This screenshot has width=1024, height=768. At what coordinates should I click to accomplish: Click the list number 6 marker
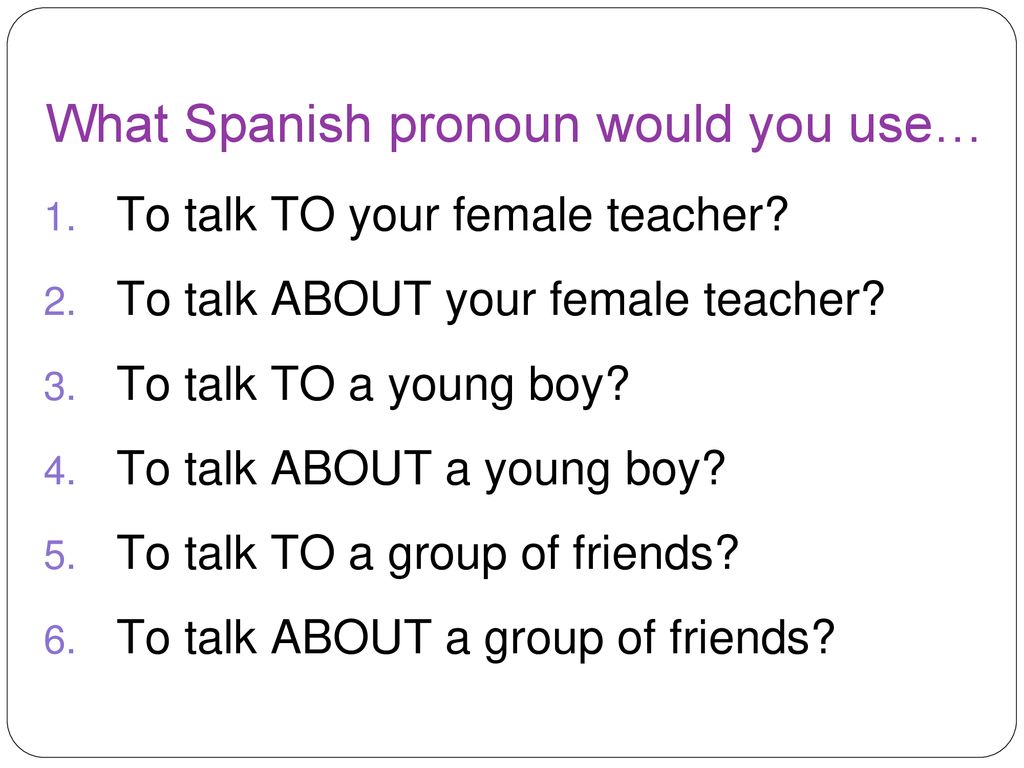(59, 640)
